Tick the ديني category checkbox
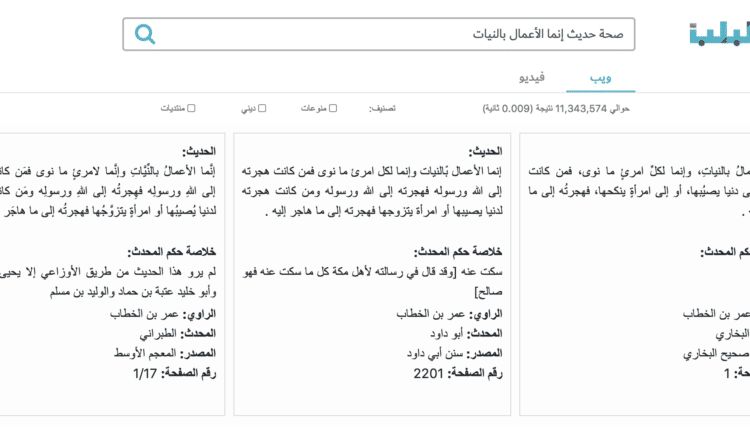750x430 pixels. pyautogui.click(x=262, y=108)
